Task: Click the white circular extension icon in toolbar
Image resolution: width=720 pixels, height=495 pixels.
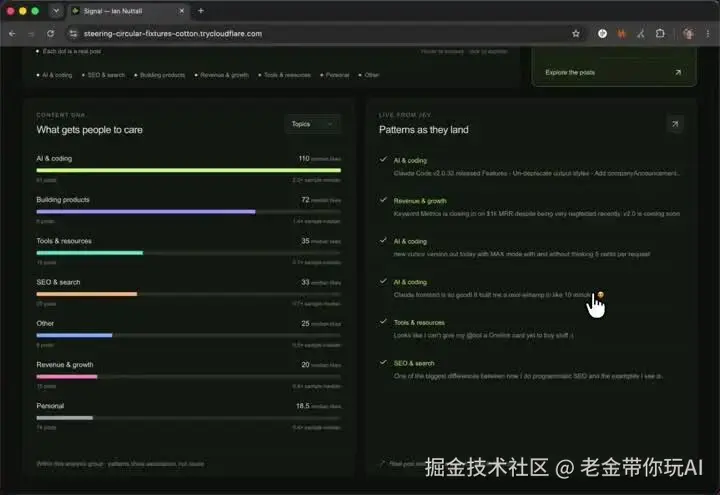Action: (x=602, y=34)
